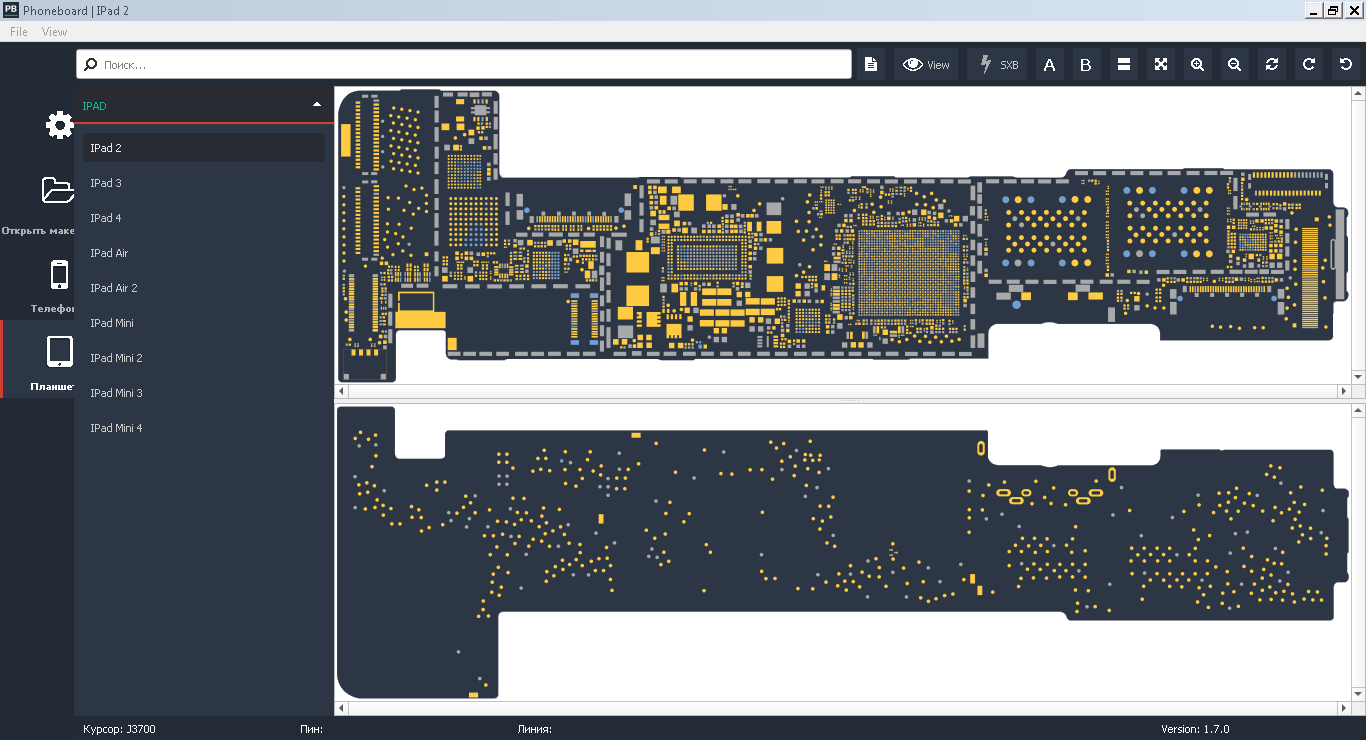The width and height of the screenshot is (1366, 740).
Task: Collapse the IPAD device list
Action: click(x=317, y=105)
